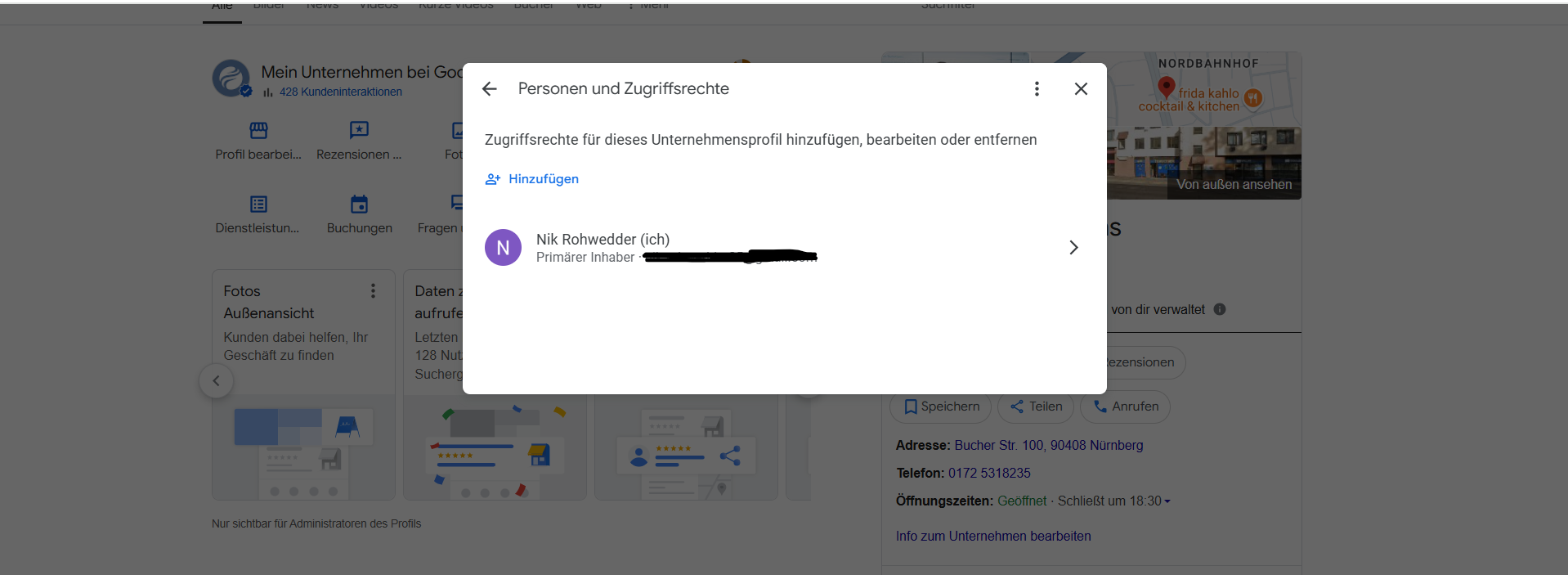Open address Bucher Str. 100, 90408 Nürnberg
The image size is (1568, 575).
click(1049, 446)
